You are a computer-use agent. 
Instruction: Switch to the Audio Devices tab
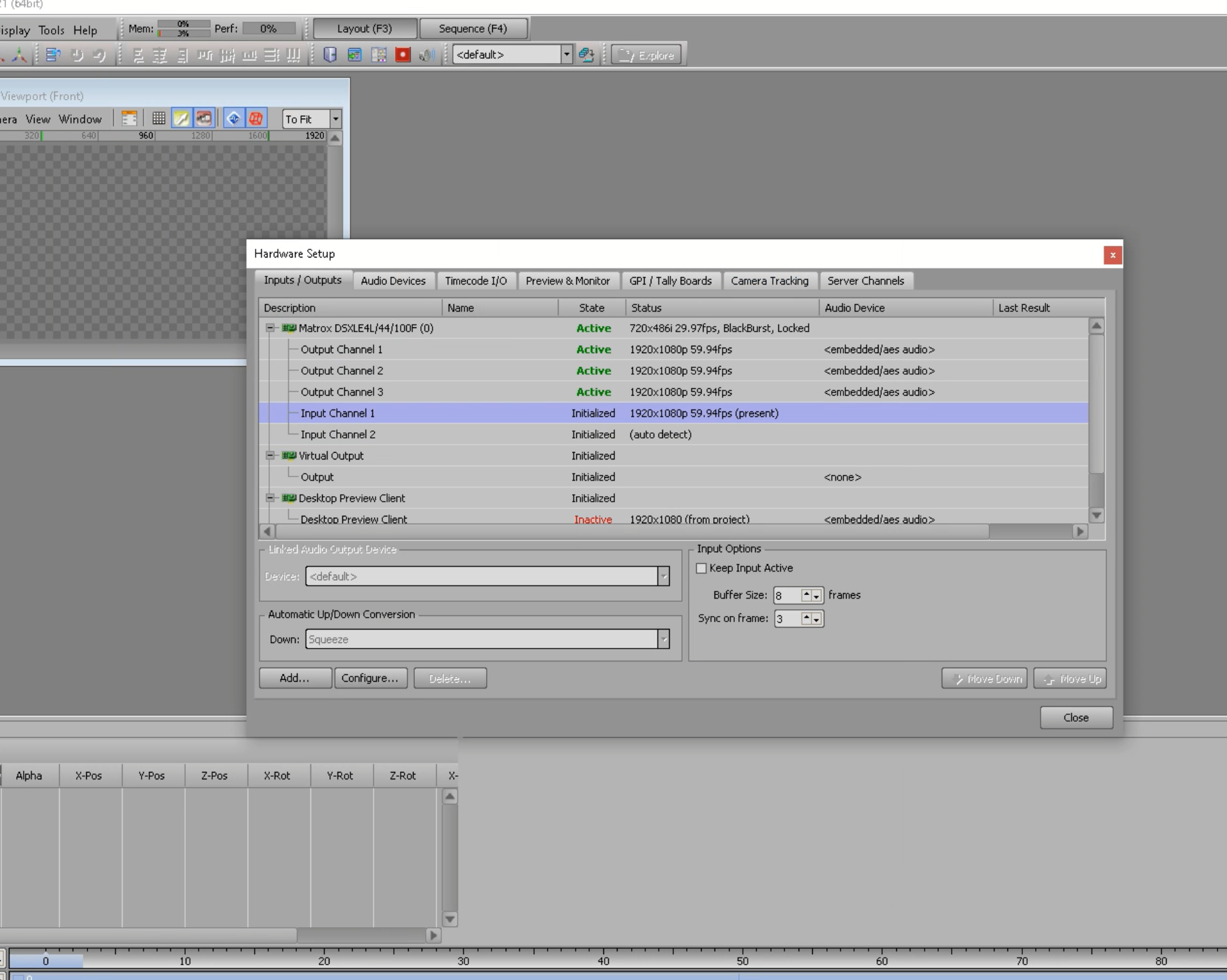393,281
